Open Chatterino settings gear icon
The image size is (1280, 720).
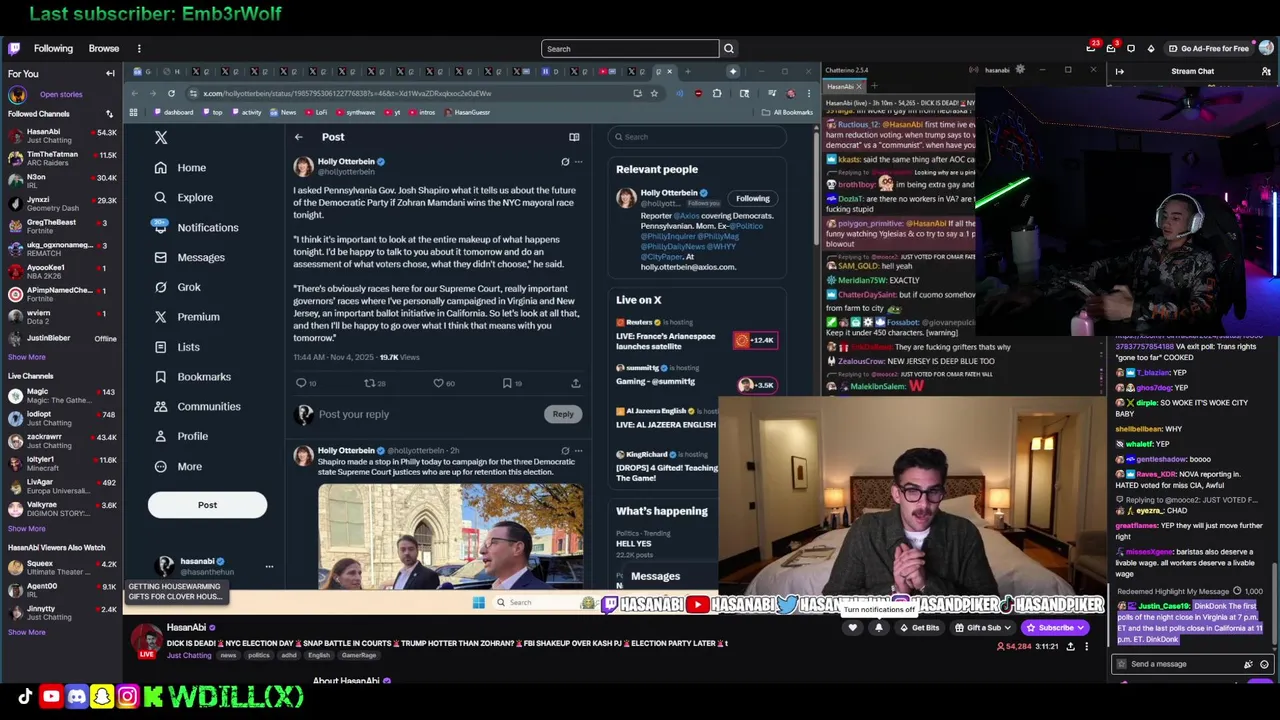pyautogui.click(x=1019, y=70)
